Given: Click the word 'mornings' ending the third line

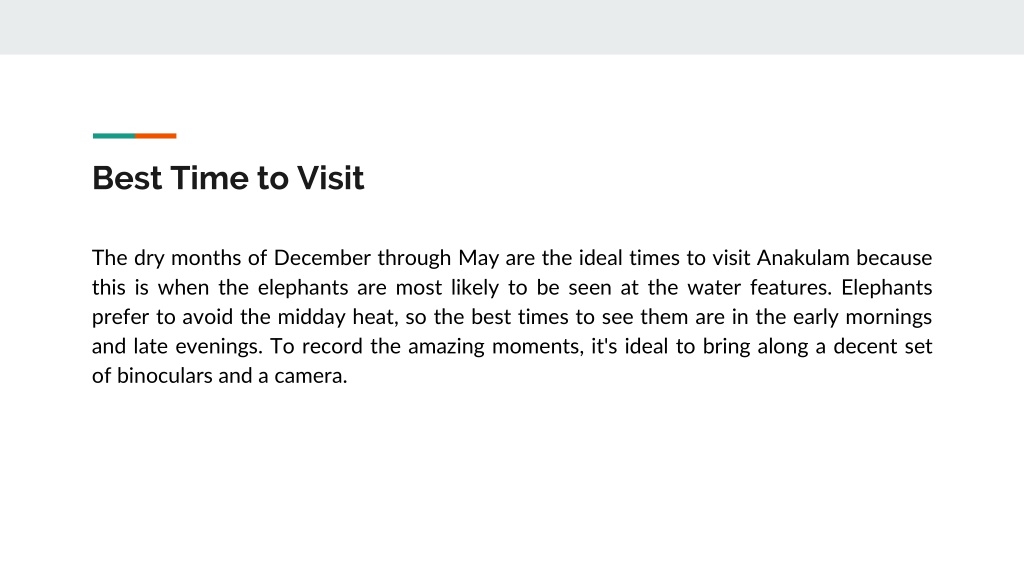Looking at the screenshot, I should click(888, 318).
